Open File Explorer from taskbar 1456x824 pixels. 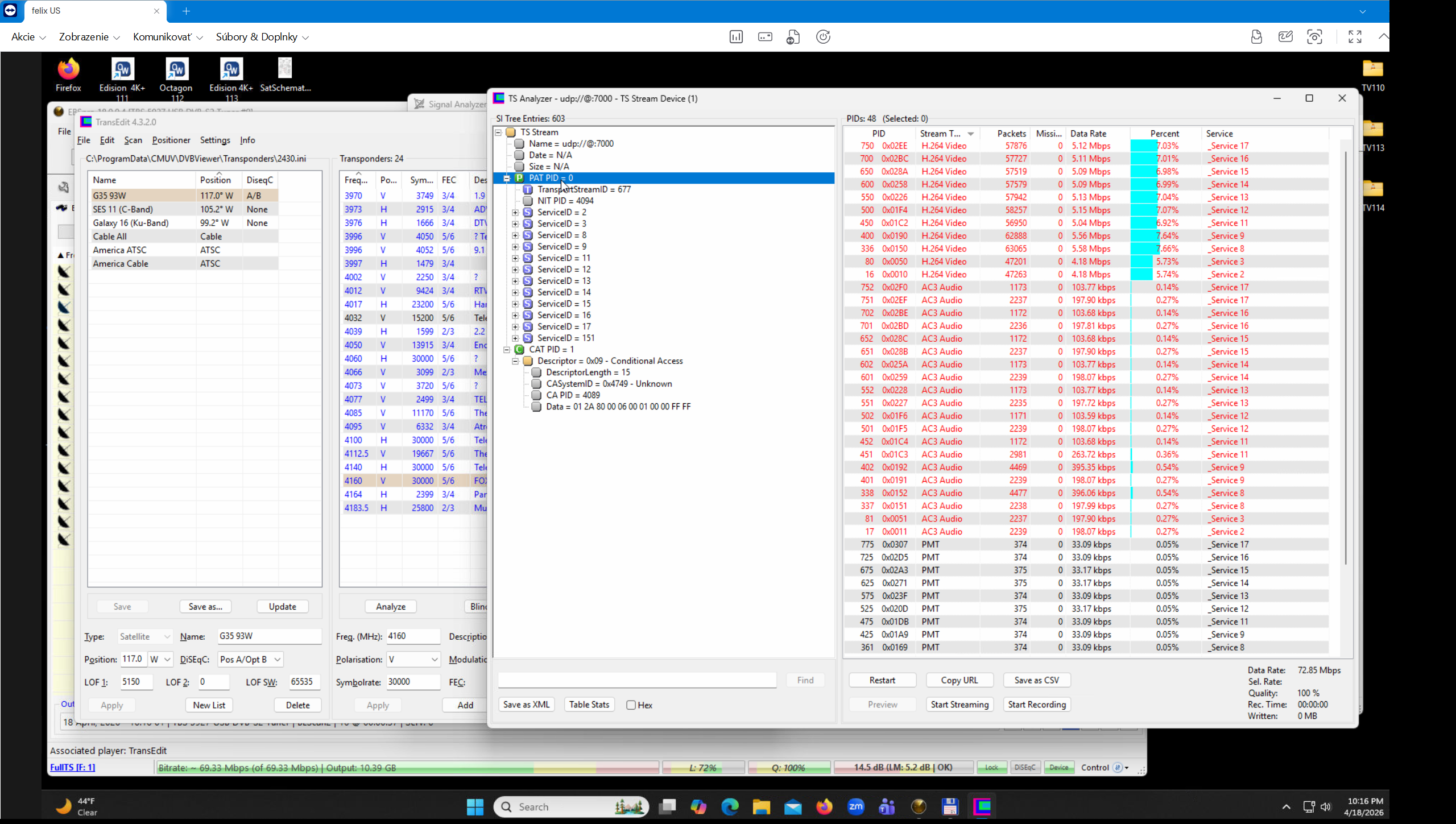pos(761,806)
